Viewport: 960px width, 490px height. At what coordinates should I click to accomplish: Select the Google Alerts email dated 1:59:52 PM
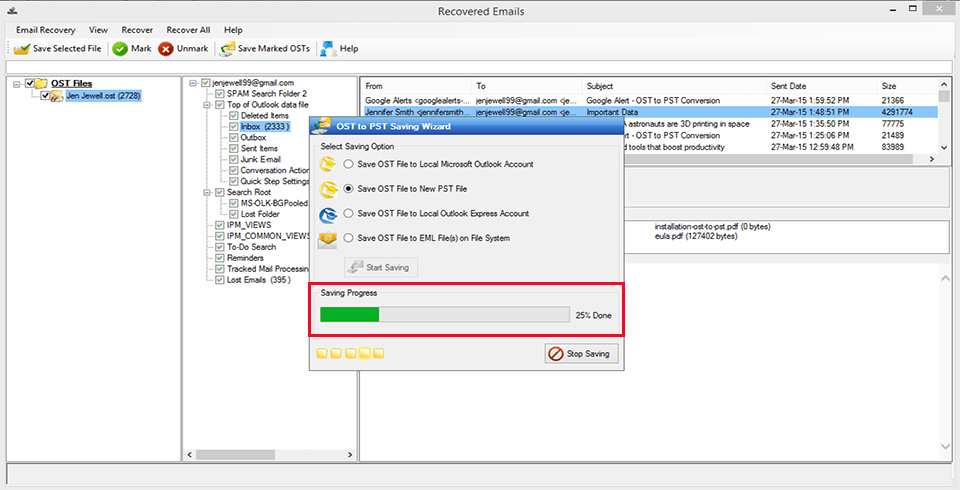(x=650, y=100)
